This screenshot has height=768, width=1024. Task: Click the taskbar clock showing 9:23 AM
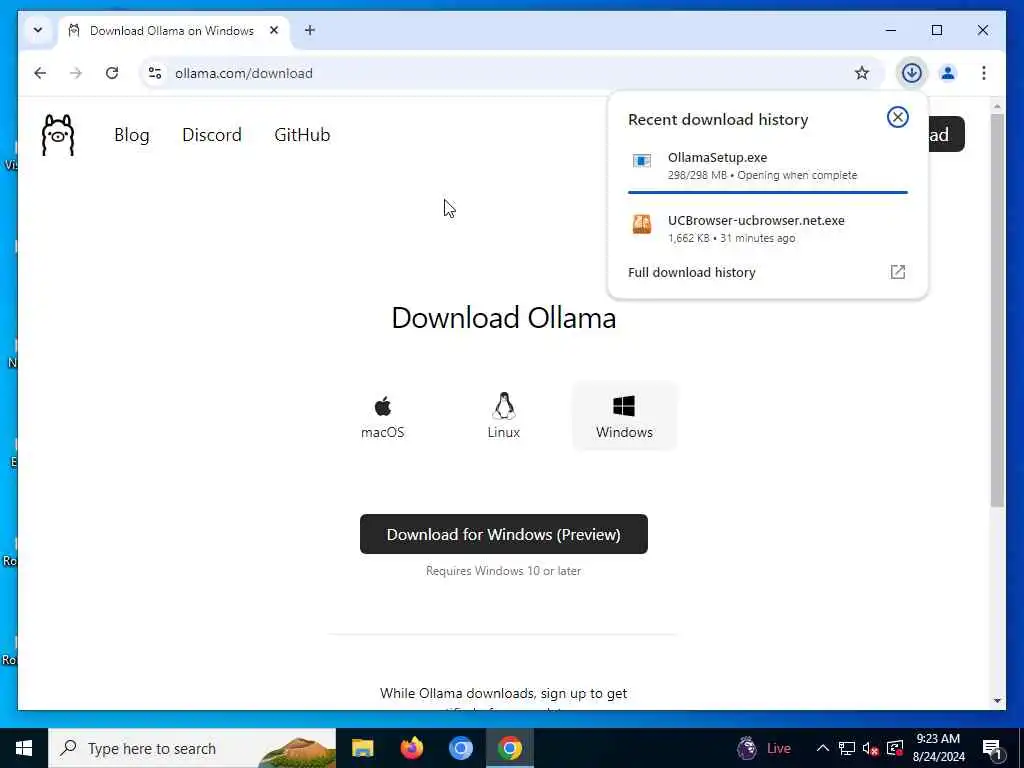coord(938,748)
